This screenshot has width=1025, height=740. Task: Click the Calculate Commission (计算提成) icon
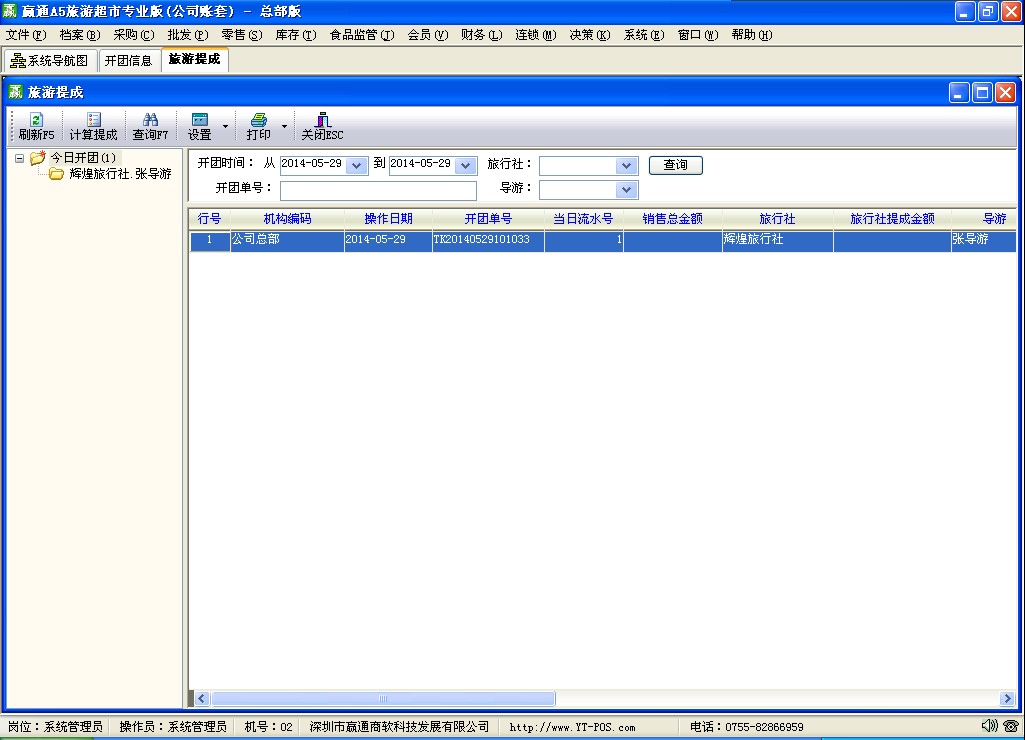tap(93, 120)
